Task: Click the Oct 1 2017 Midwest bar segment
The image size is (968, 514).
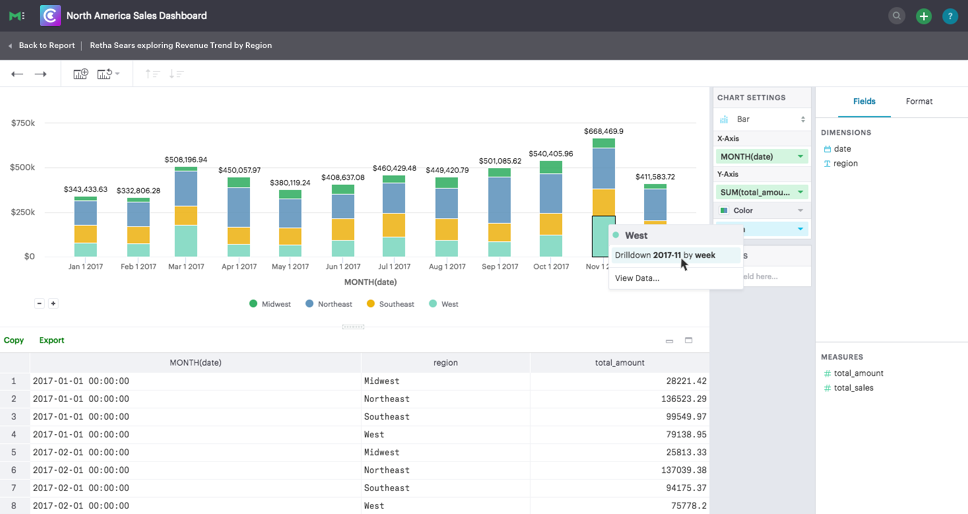Action: tap(551, 167)
